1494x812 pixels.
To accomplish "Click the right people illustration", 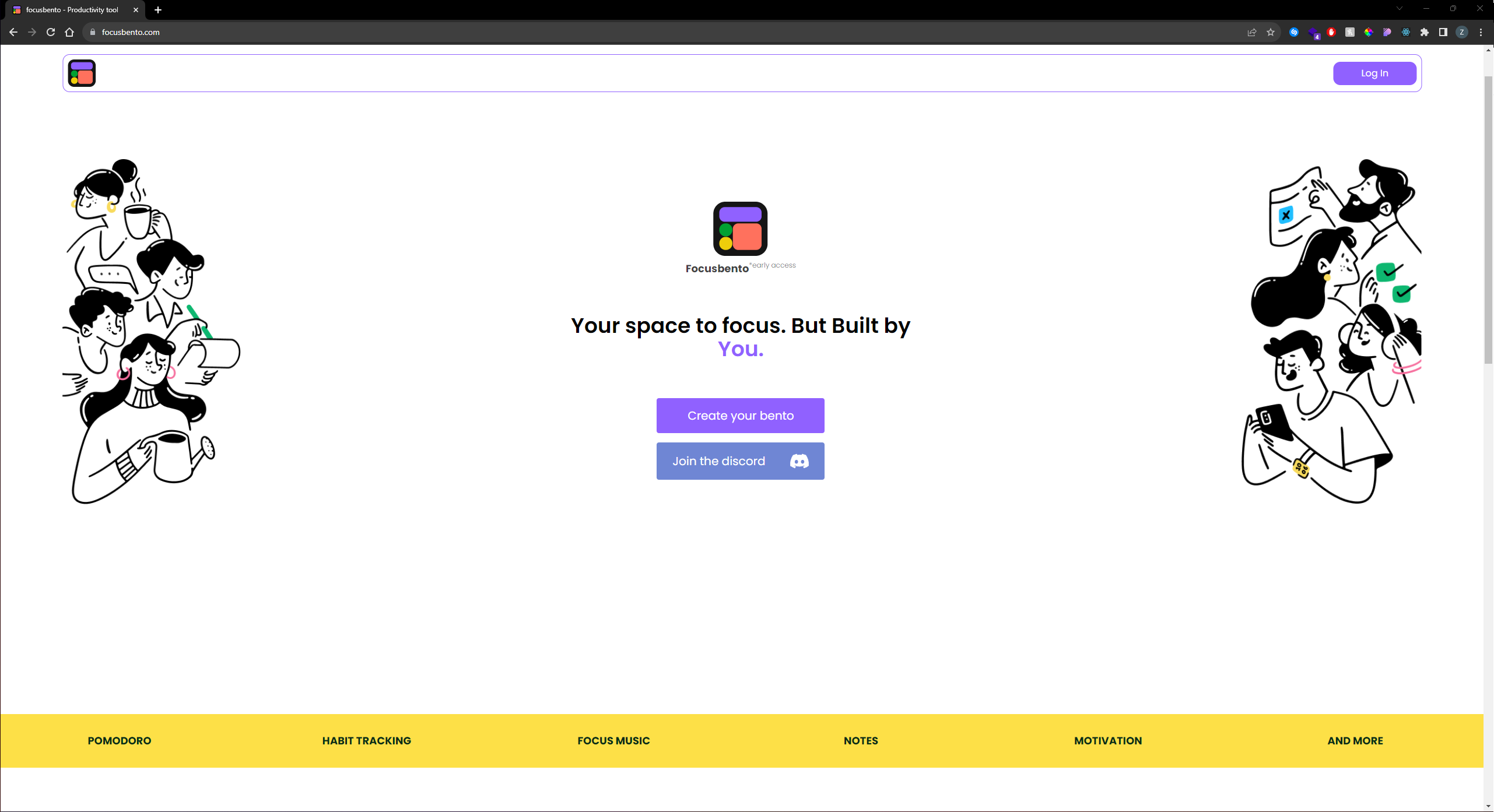I will point(1331,331).
